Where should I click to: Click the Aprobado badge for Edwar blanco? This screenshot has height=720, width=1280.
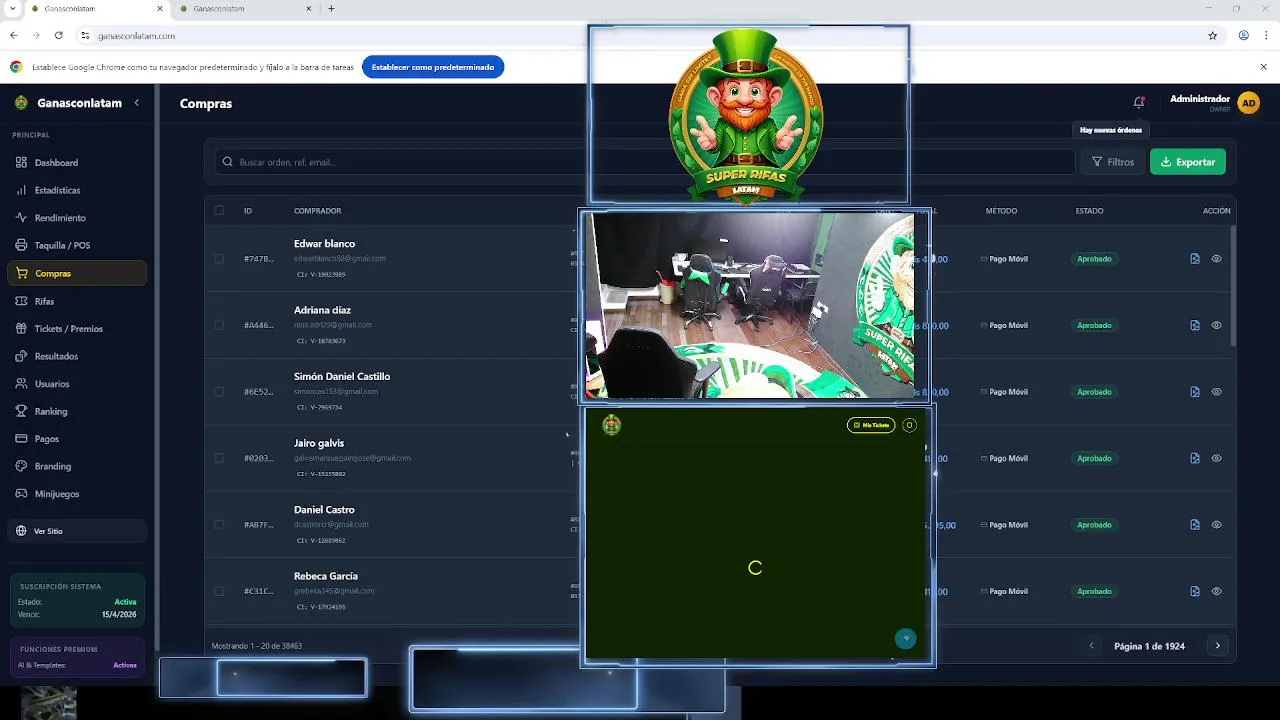[x=1094, y=259]
